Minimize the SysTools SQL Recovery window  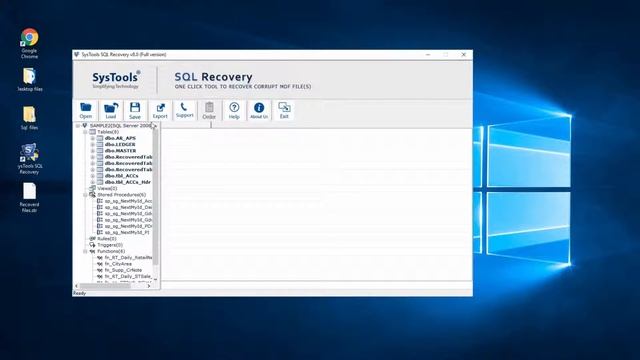[428, 54]
